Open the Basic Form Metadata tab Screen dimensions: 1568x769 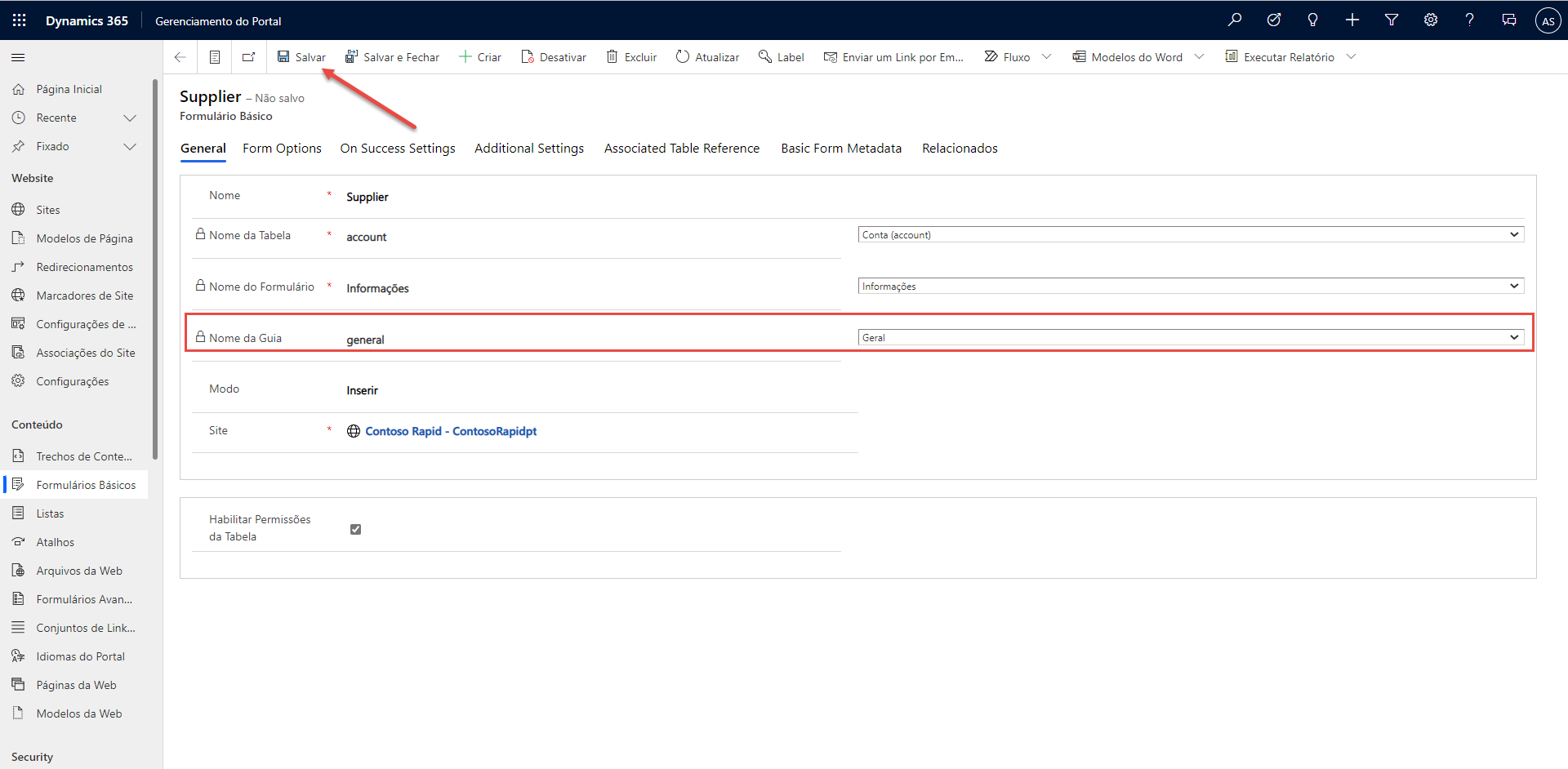(841, 149)
